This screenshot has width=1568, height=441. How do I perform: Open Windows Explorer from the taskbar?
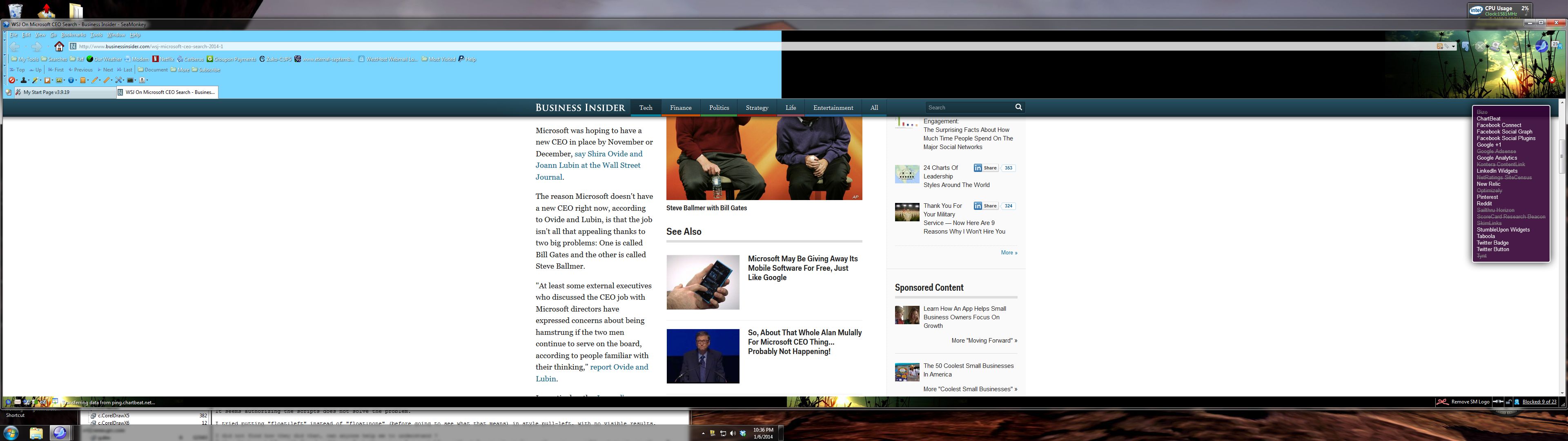click(36, 433)
